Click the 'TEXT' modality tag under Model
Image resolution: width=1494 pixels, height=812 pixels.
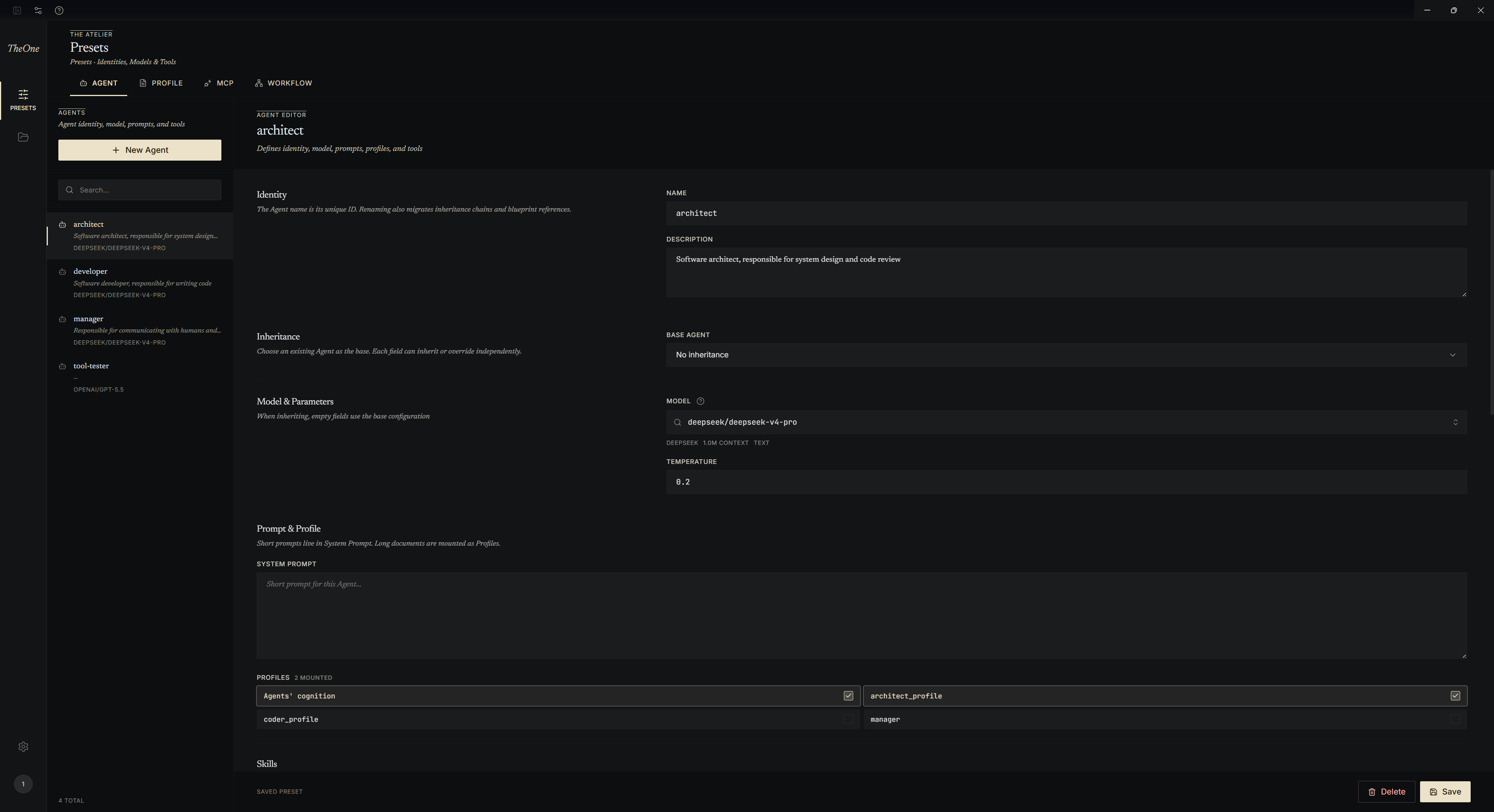pos(761,443)
